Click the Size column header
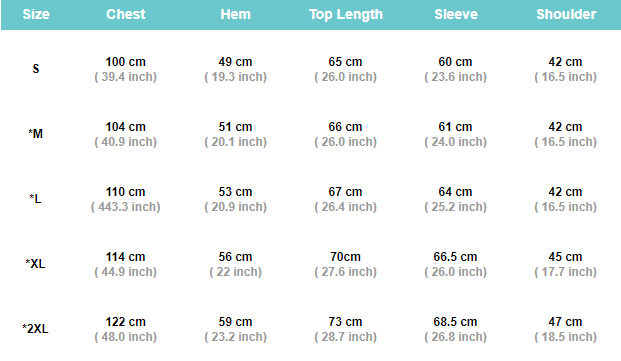Screen dimensions: 621x361 (36, 14)
